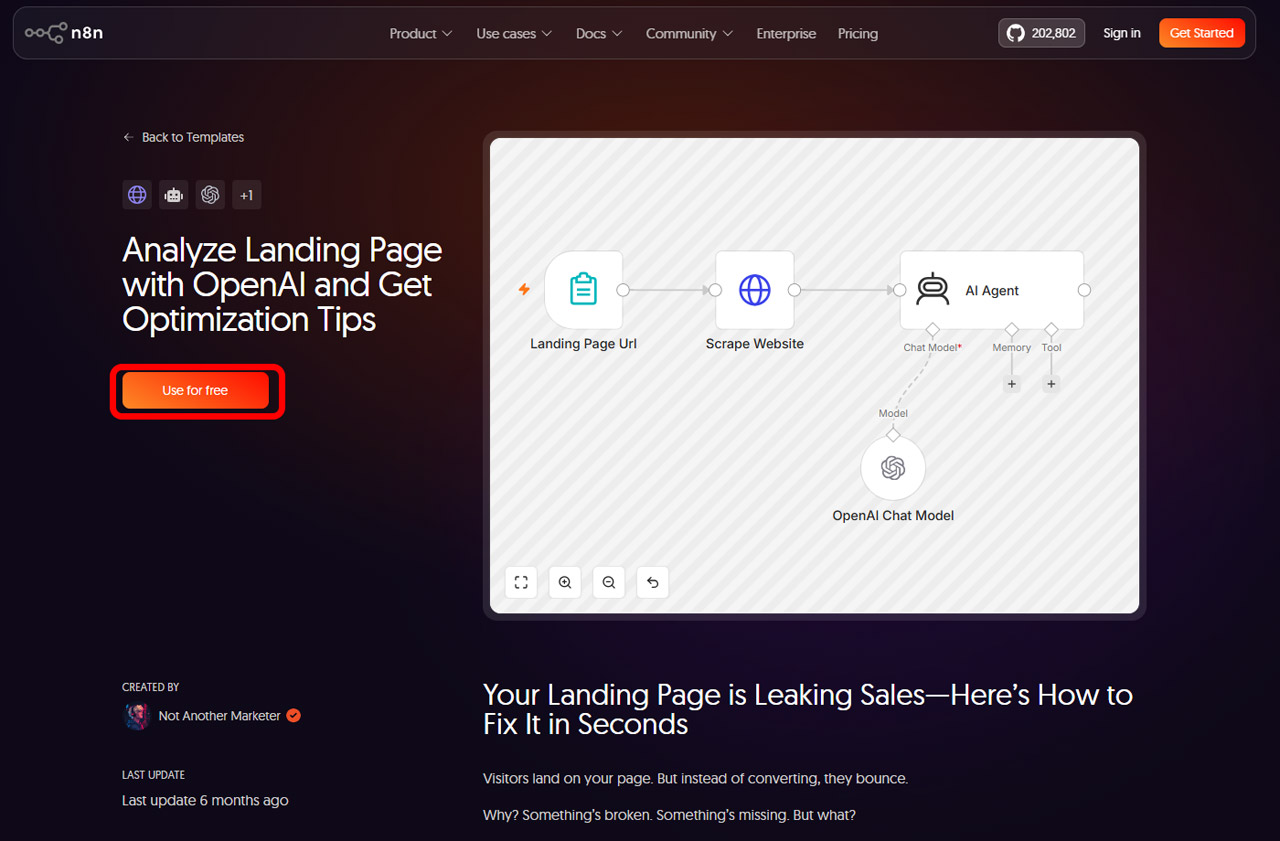
Task: Click the fit-to-view canvas button
Action: click(x=521, y=582)
